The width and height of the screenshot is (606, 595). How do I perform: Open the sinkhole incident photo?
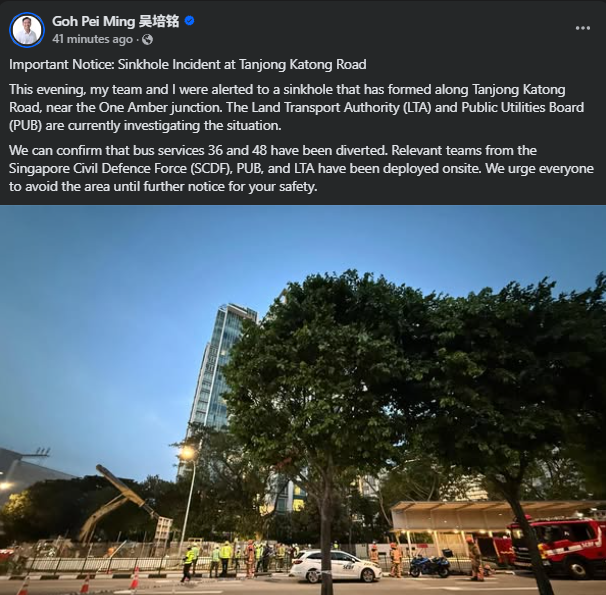coord(303,400)
